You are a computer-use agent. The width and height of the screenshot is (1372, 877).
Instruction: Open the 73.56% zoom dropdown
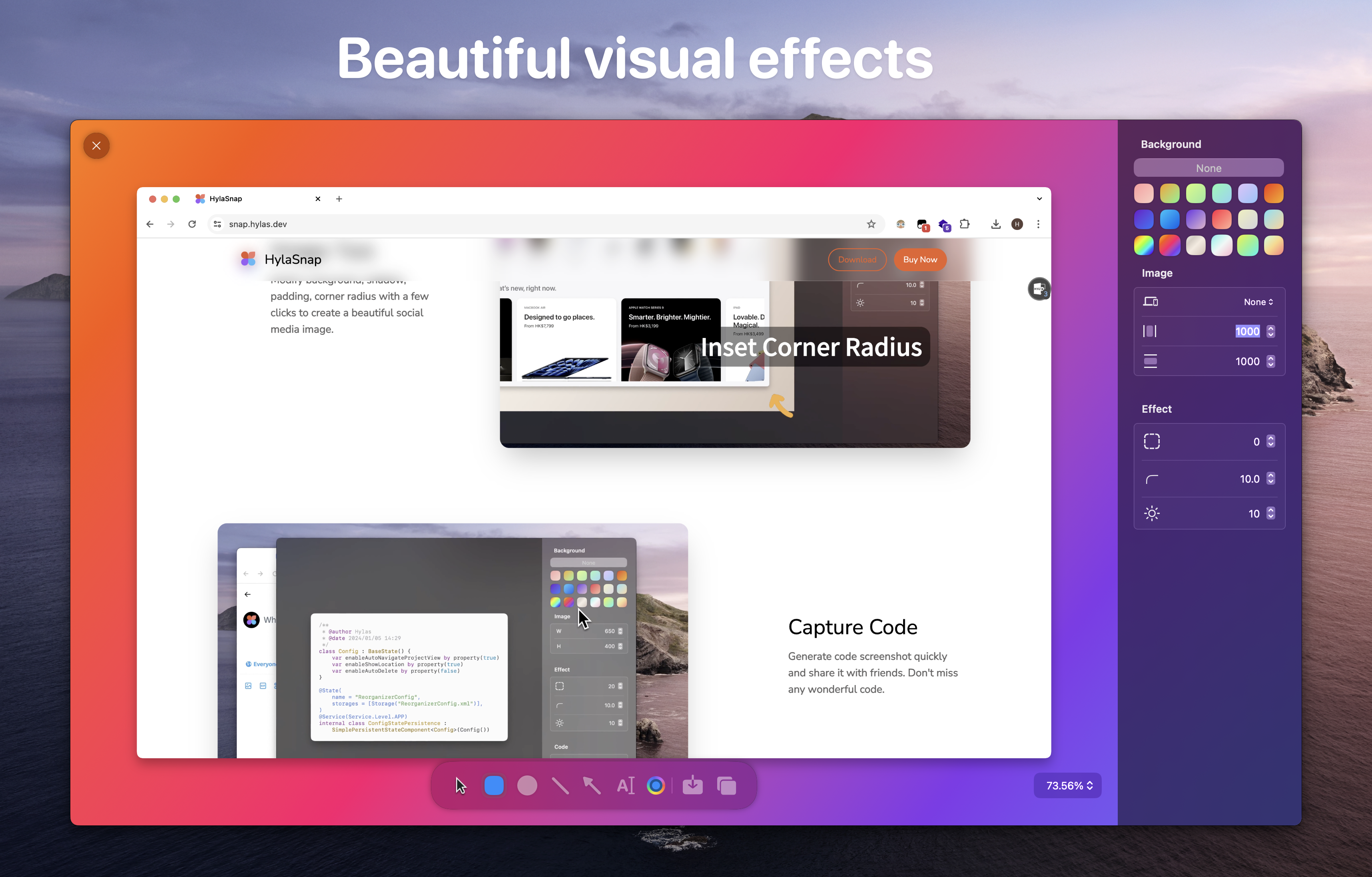pos(1068,785)
